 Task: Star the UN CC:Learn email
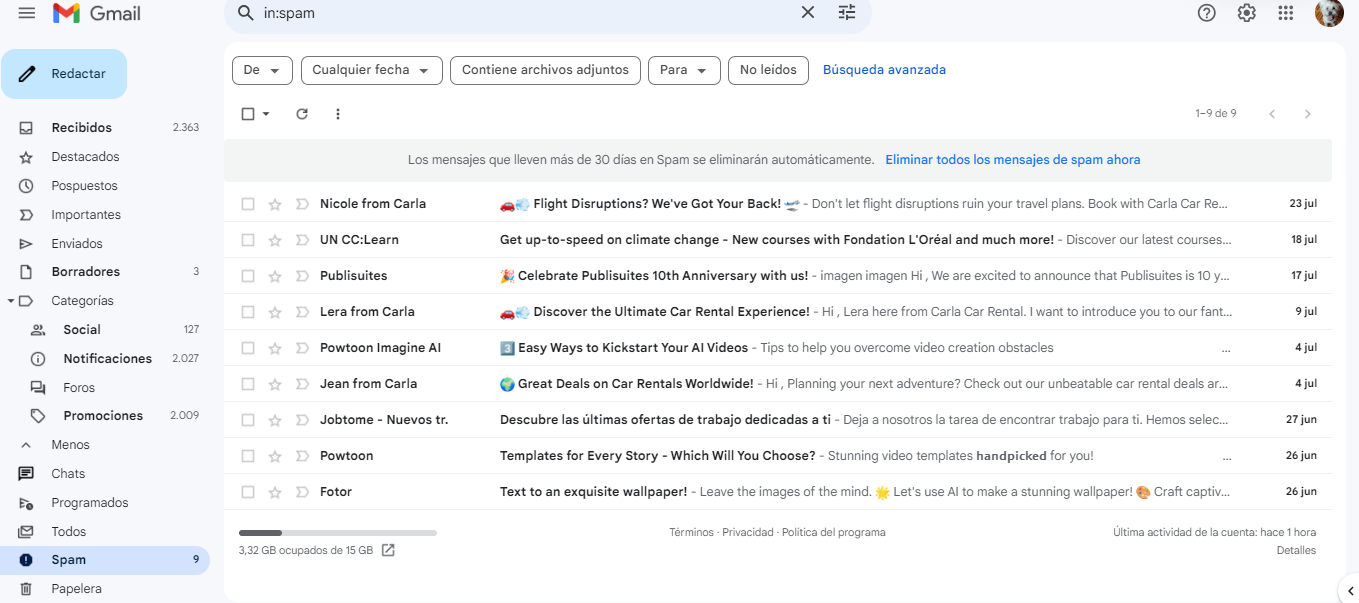point(275,240)
